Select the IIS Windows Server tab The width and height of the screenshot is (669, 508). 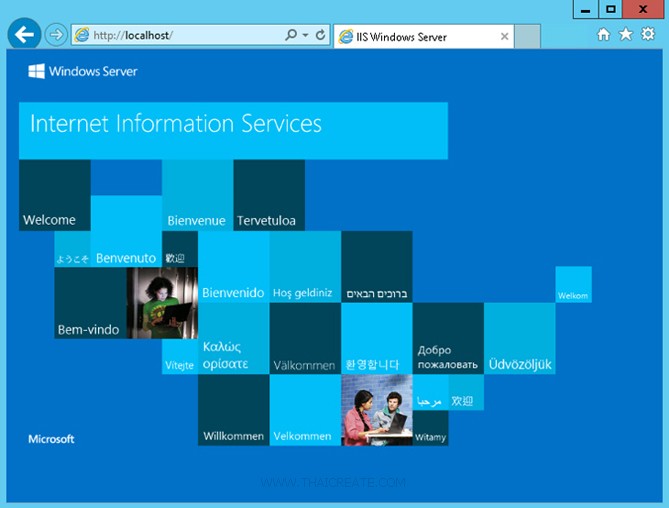(x=423, y=37)
